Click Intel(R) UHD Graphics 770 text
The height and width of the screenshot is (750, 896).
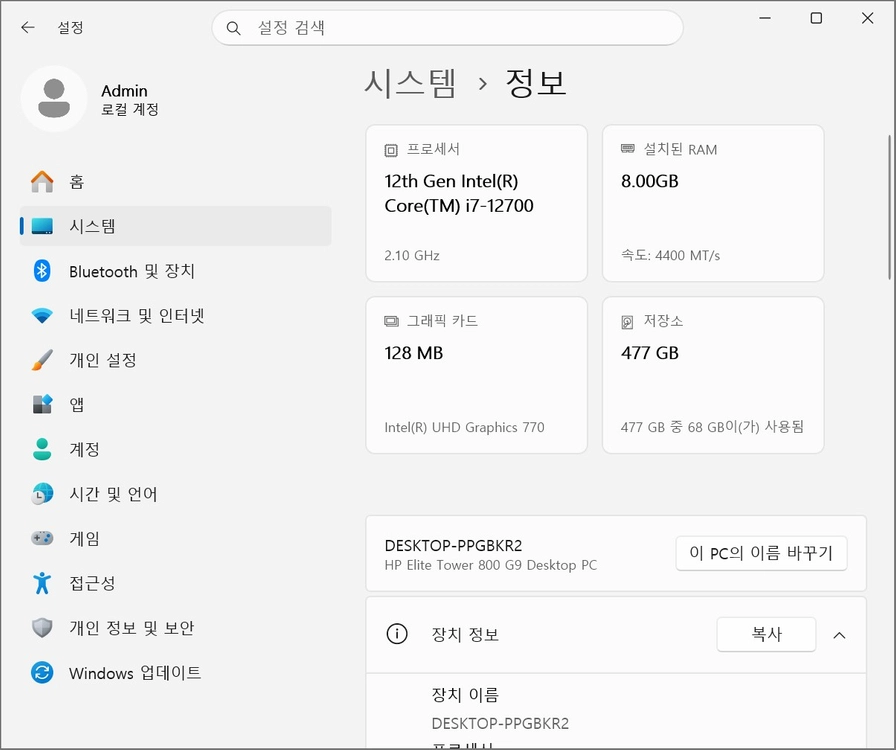464,427
